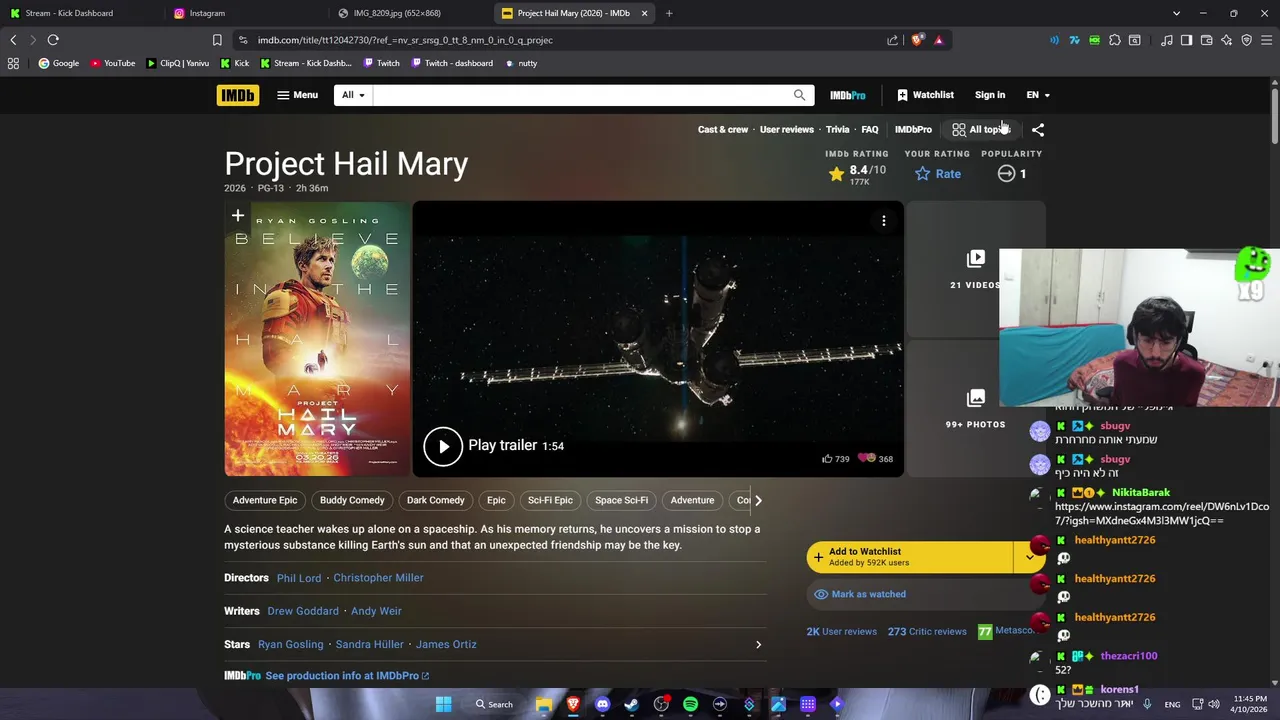Viewport: 1280px width, 720px height.
Task: Open the IMDb Menu
Action: (297, 95)
